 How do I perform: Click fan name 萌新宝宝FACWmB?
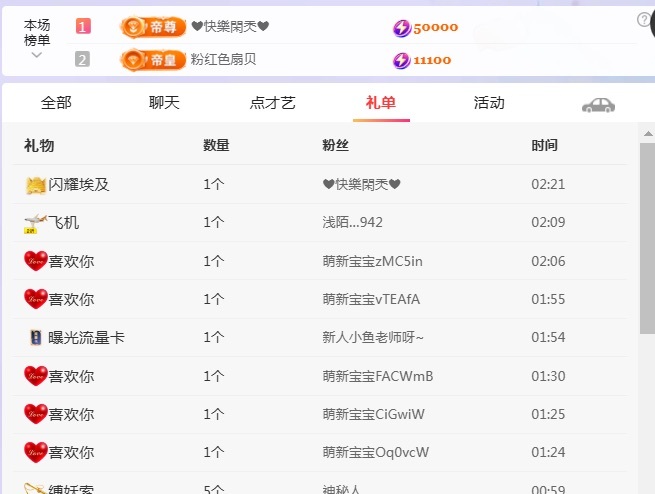[x=378, y=376]
